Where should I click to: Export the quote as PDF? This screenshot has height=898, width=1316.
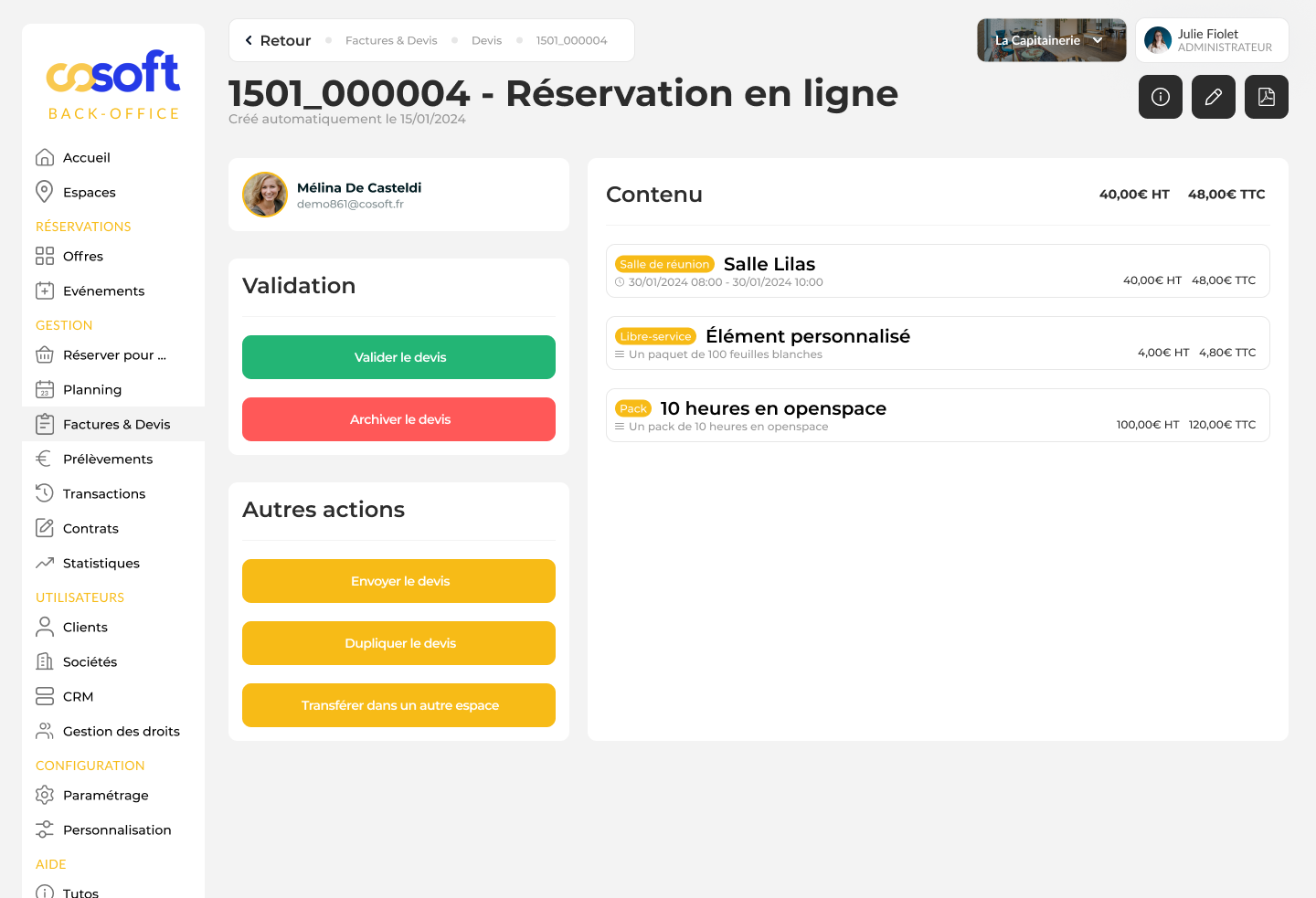tap(1267, 97)
